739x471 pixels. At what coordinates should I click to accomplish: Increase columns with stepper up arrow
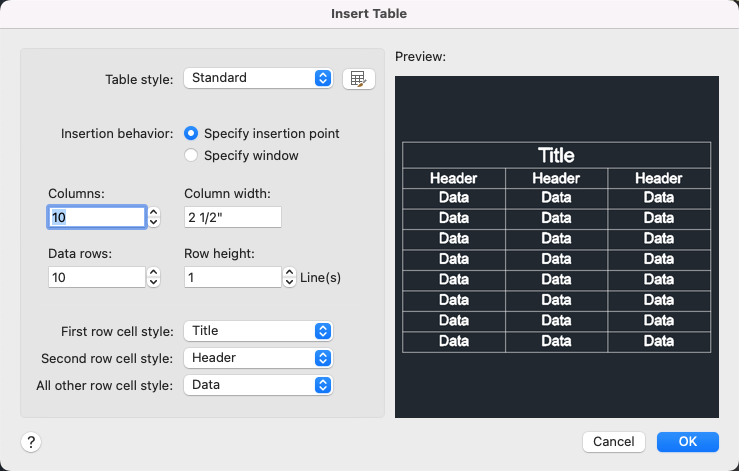[x=154, y=212]
